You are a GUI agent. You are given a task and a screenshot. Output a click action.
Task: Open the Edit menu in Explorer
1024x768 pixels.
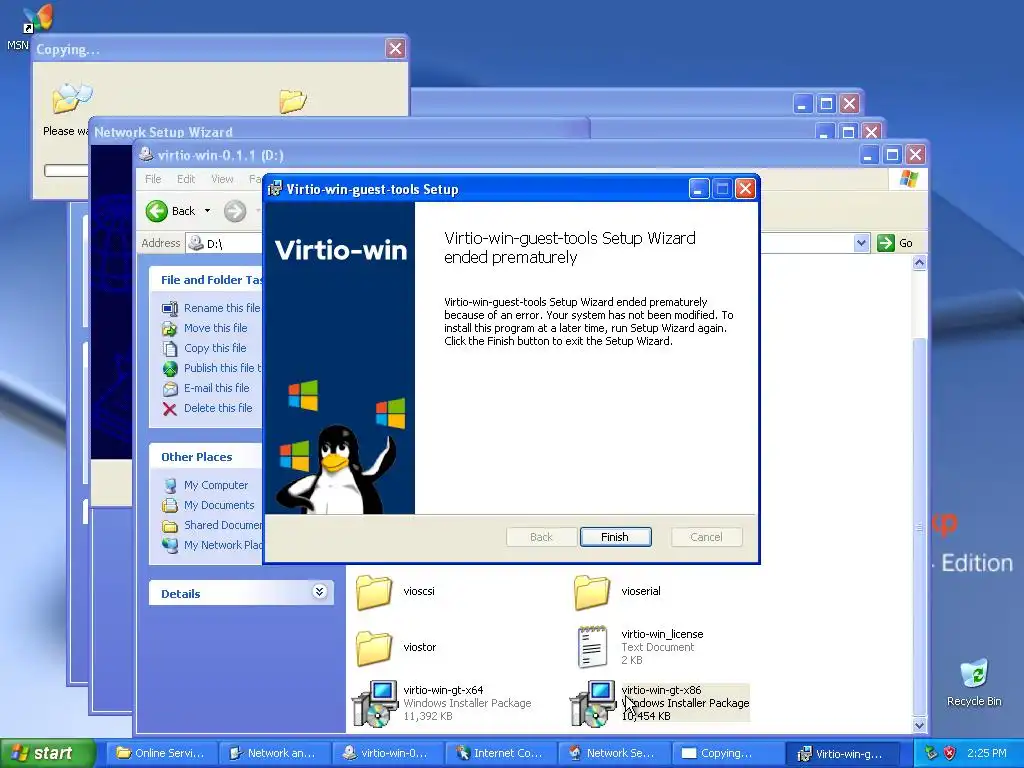(185, 179)
